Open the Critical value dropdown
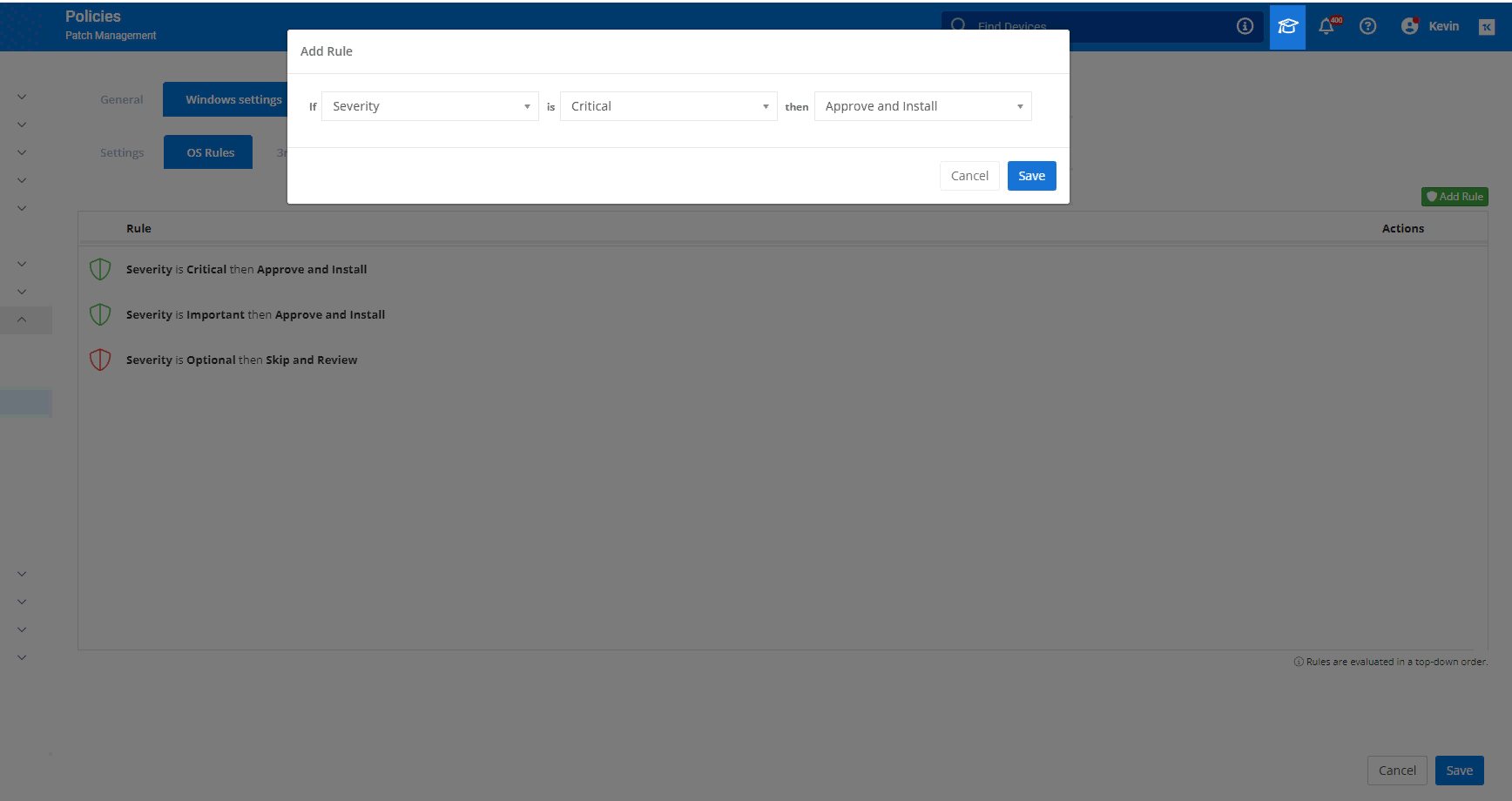Image resolution: width=1512 pixels, height=801 pixels. [x=668, y=106]
